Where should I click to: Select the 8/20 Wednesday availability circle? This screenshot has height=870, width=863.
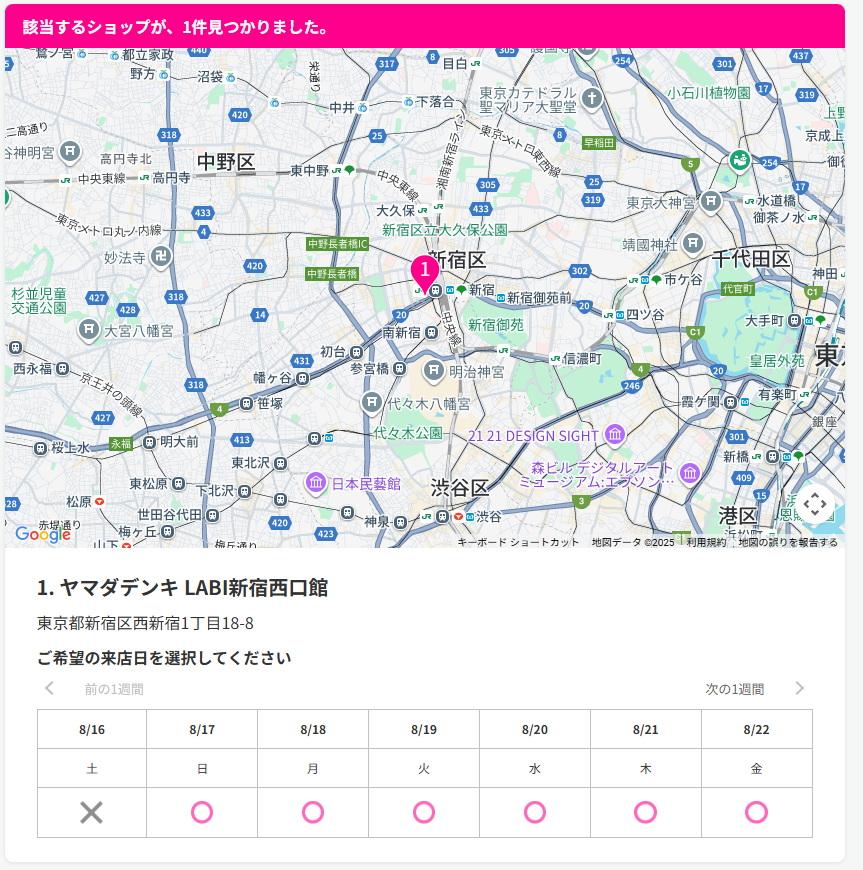(x=534, y=811)
